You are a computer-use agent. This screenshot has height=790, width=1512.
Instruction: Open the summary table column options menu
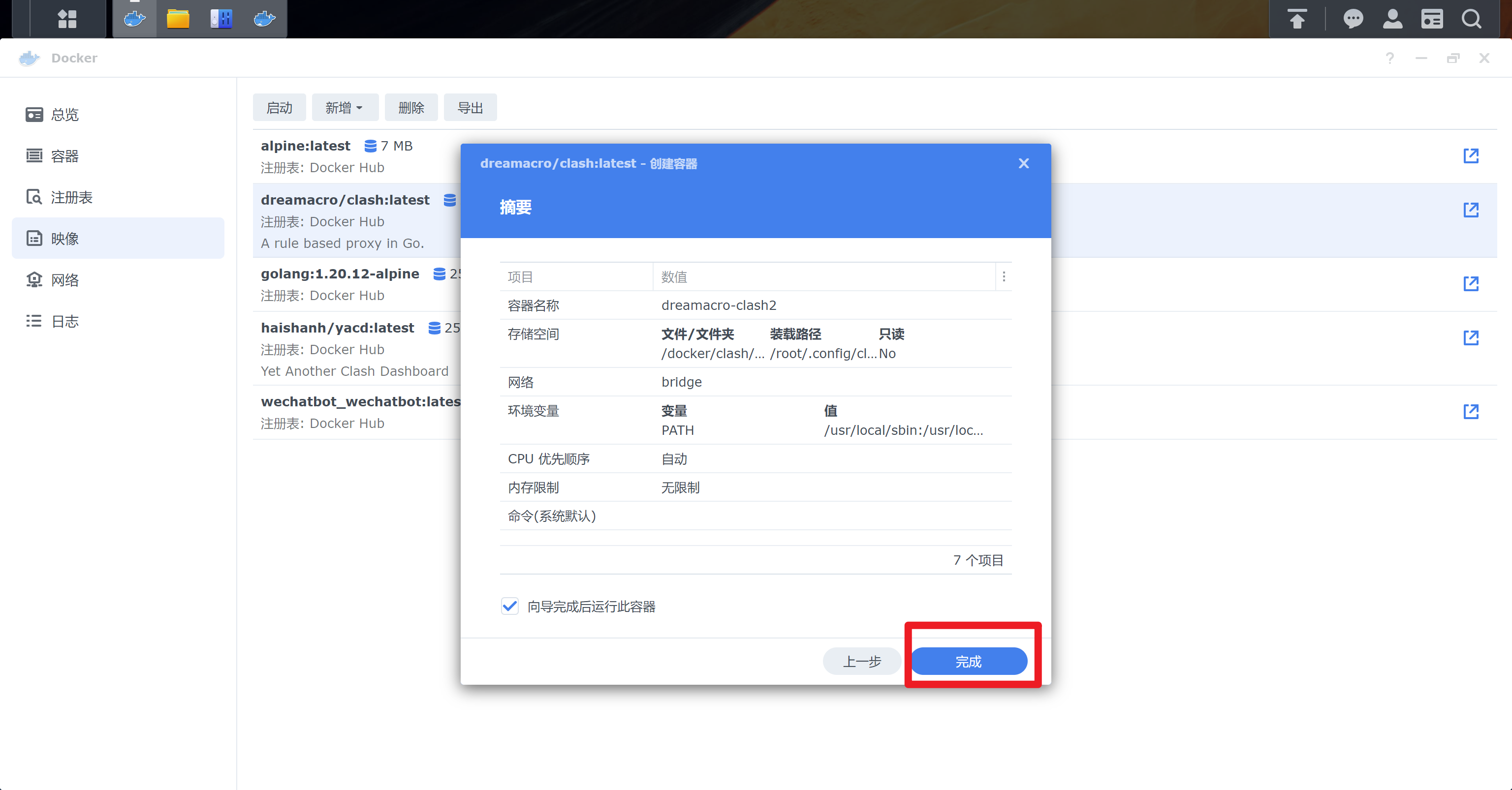coord(1004,277)
